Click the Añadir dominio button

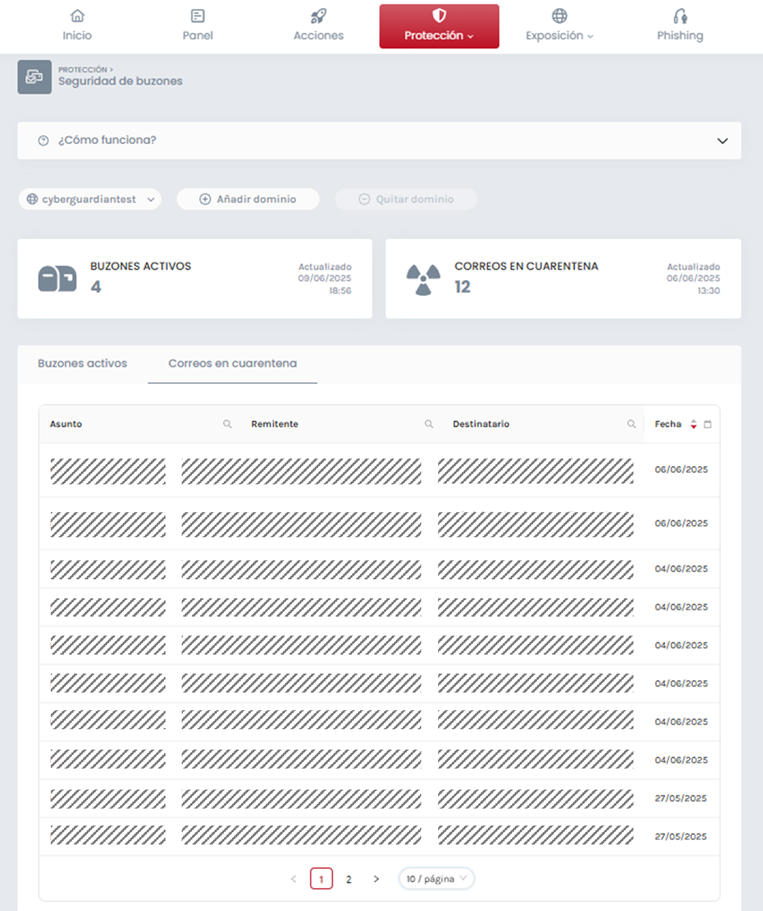coord(247,199)
